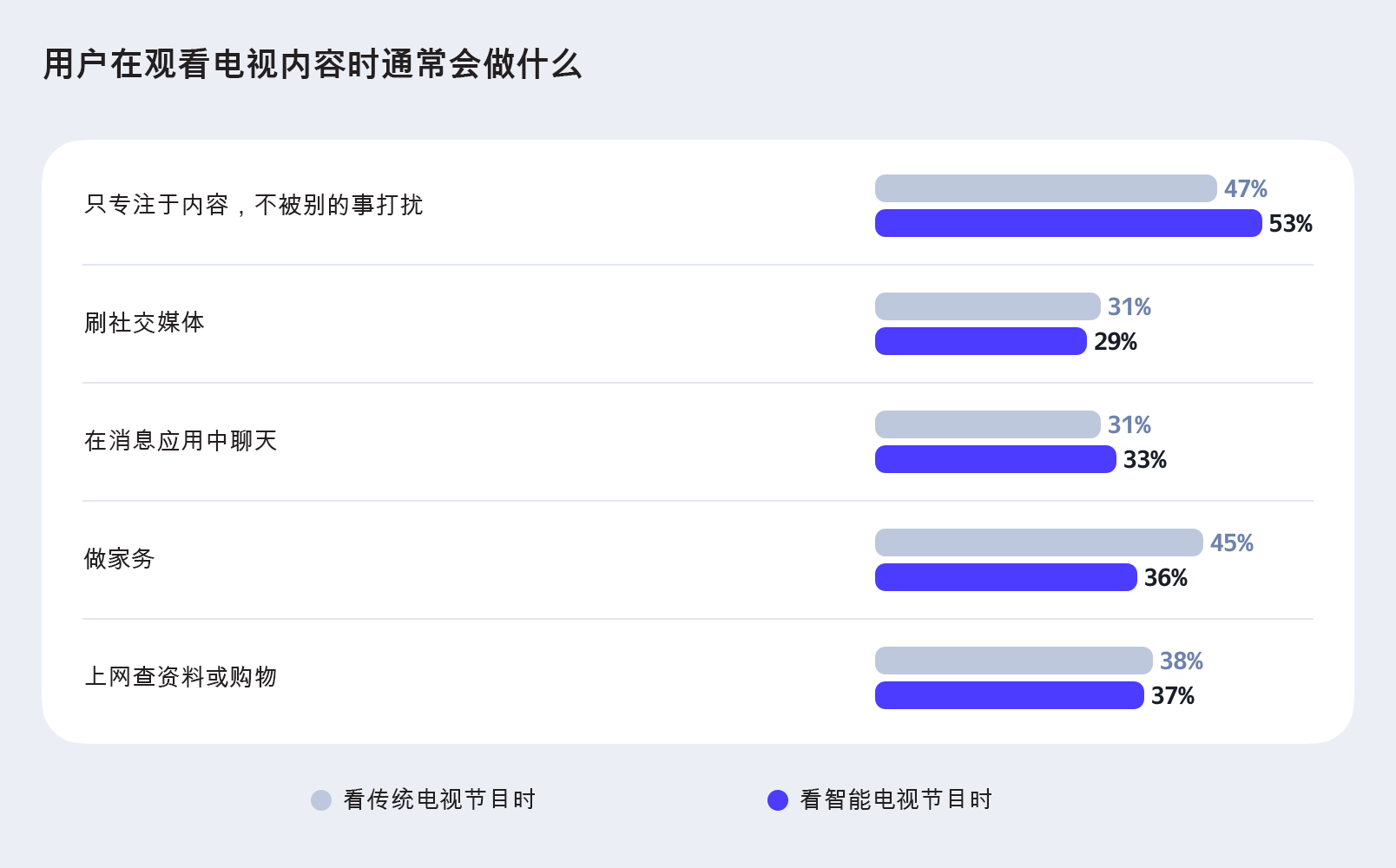Image resolution: width=1396 pixels, height=868 pixels.
Task: Select the 看传统电视节目时 legend label
Action: (439, 799)
